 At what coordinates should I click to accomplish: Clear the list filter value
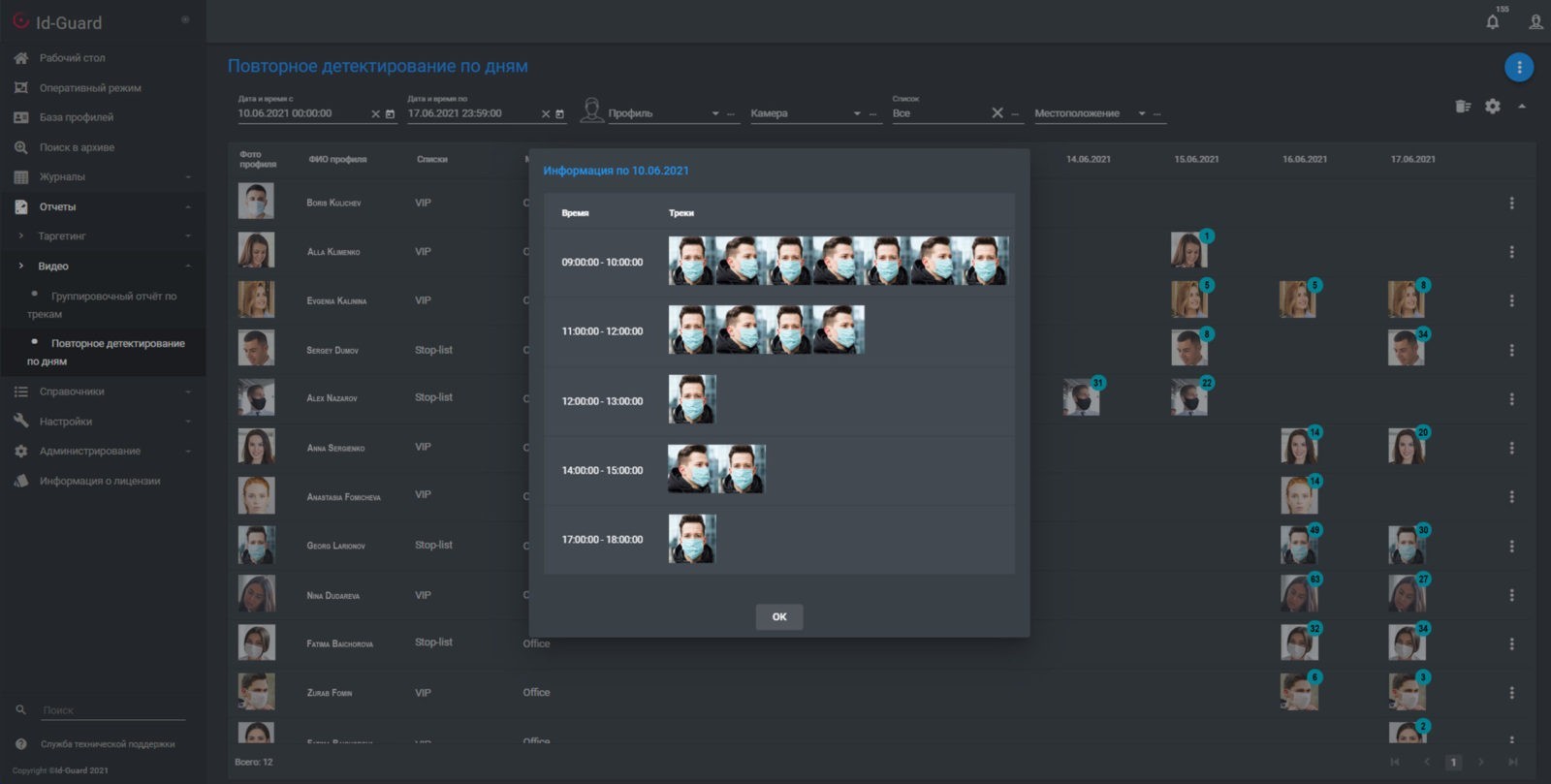pos(997,113)
